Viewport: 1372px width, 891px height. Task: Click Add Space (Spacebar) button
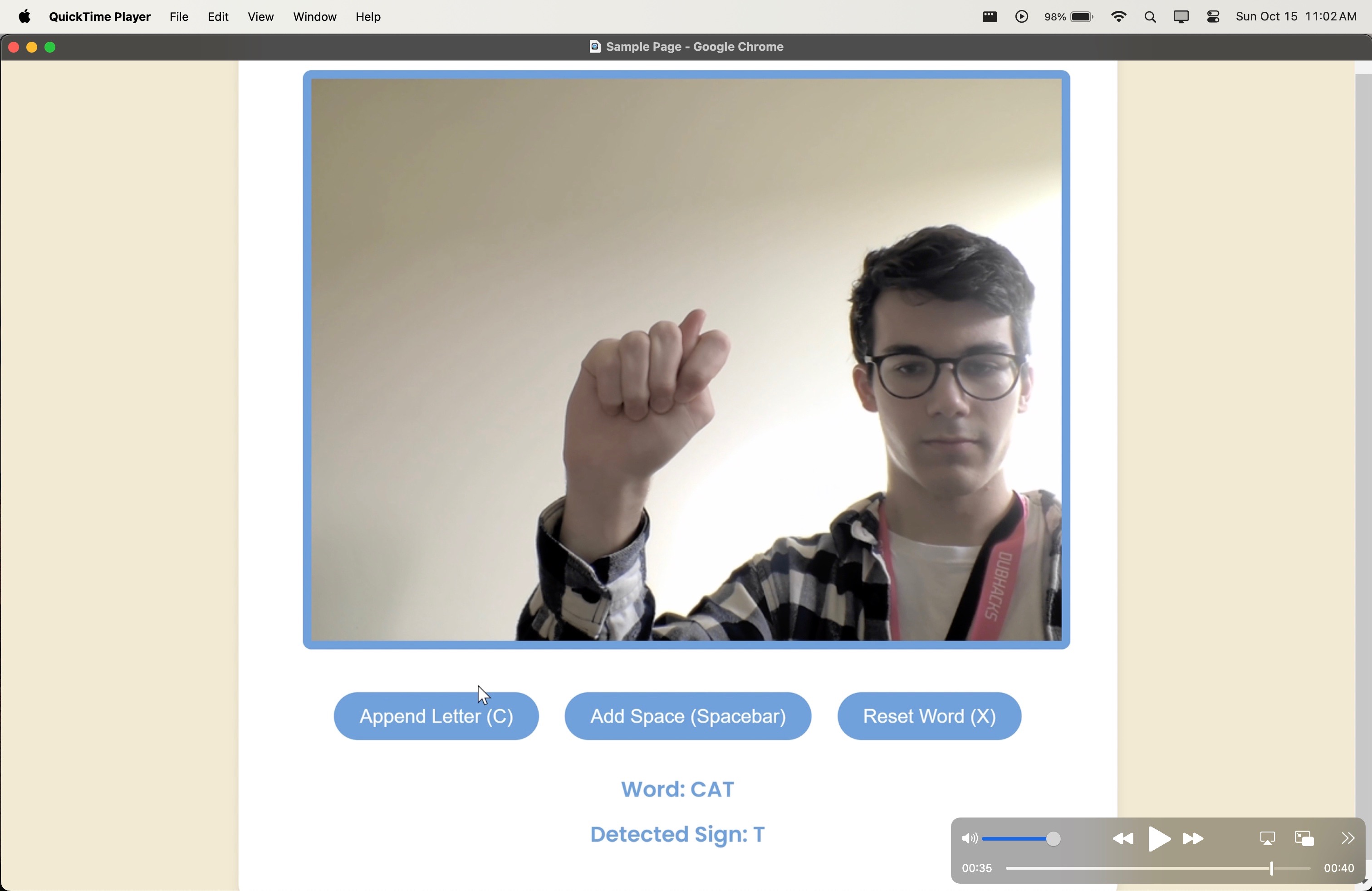(x=688, y=716)
